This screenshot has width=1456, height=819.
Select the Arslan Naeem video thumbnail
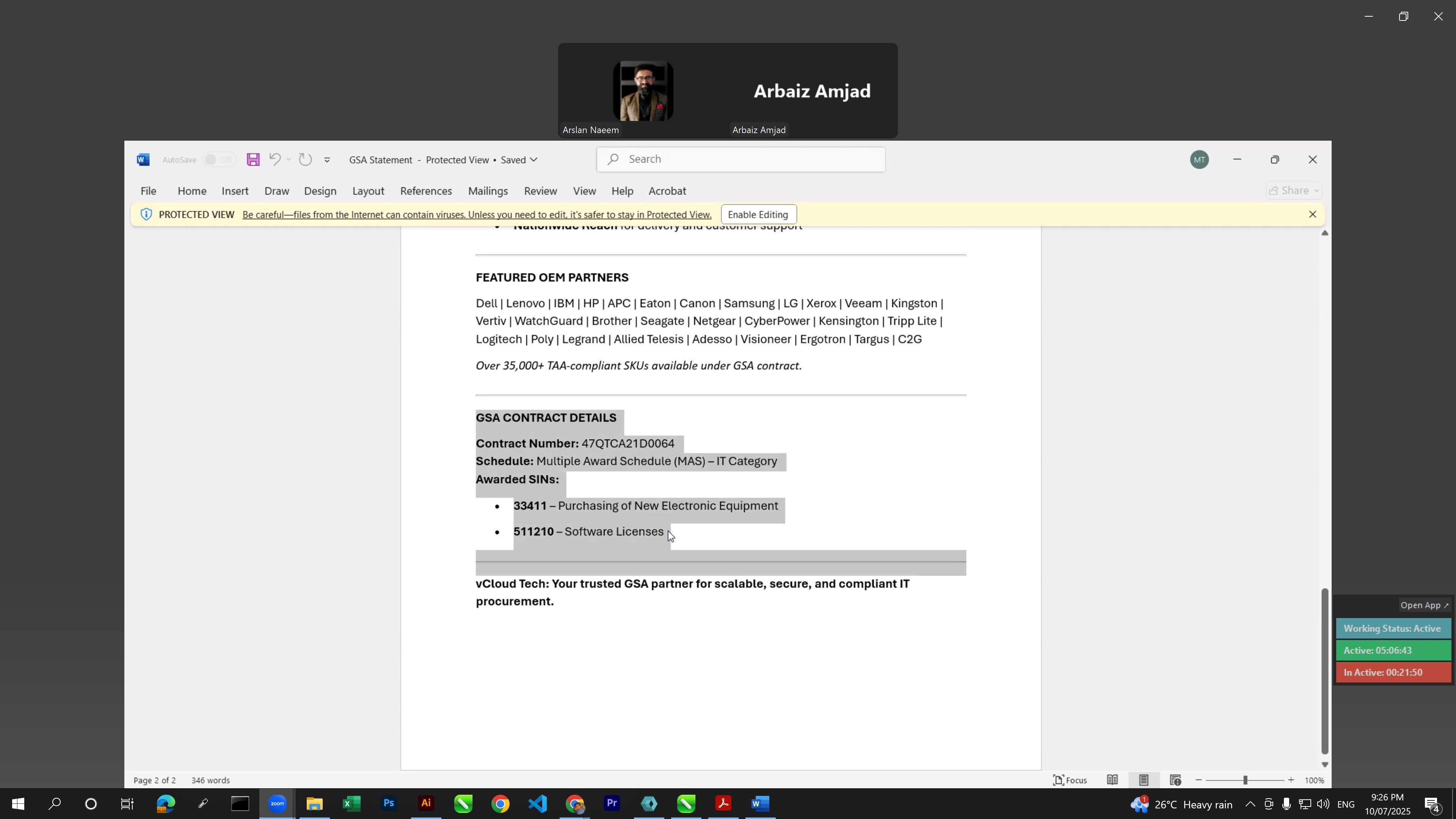pyautogui.click(x=643, y=91)
